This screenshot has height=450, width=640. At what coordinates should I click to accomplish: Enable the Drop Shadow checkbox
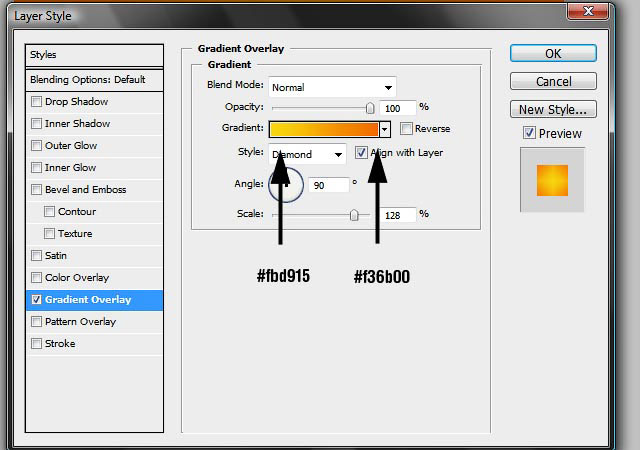point(36,101)
